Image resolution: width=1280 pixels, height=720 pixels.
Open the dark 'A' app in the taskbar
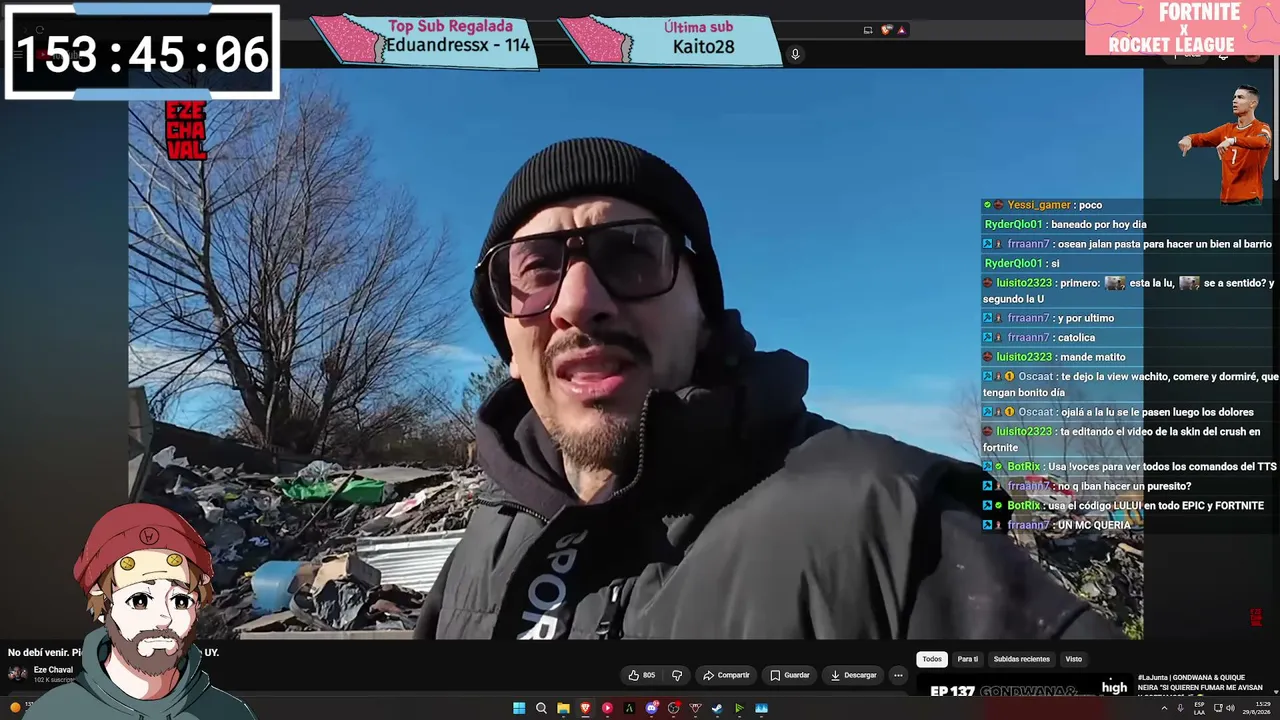tap(629, 708)
